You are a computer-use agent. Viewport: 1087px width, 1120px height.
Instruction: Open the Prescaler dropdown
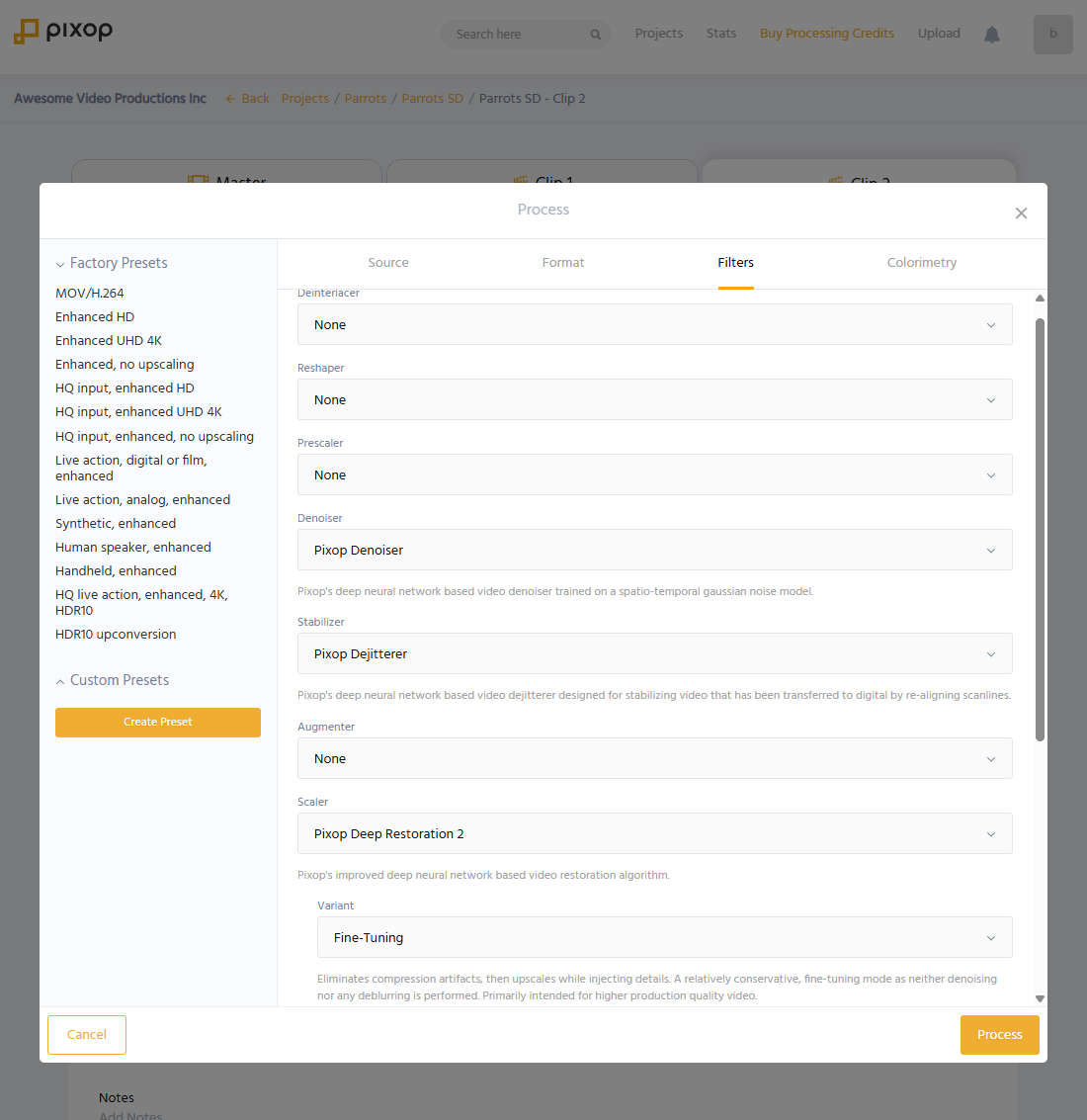[654, 474]
